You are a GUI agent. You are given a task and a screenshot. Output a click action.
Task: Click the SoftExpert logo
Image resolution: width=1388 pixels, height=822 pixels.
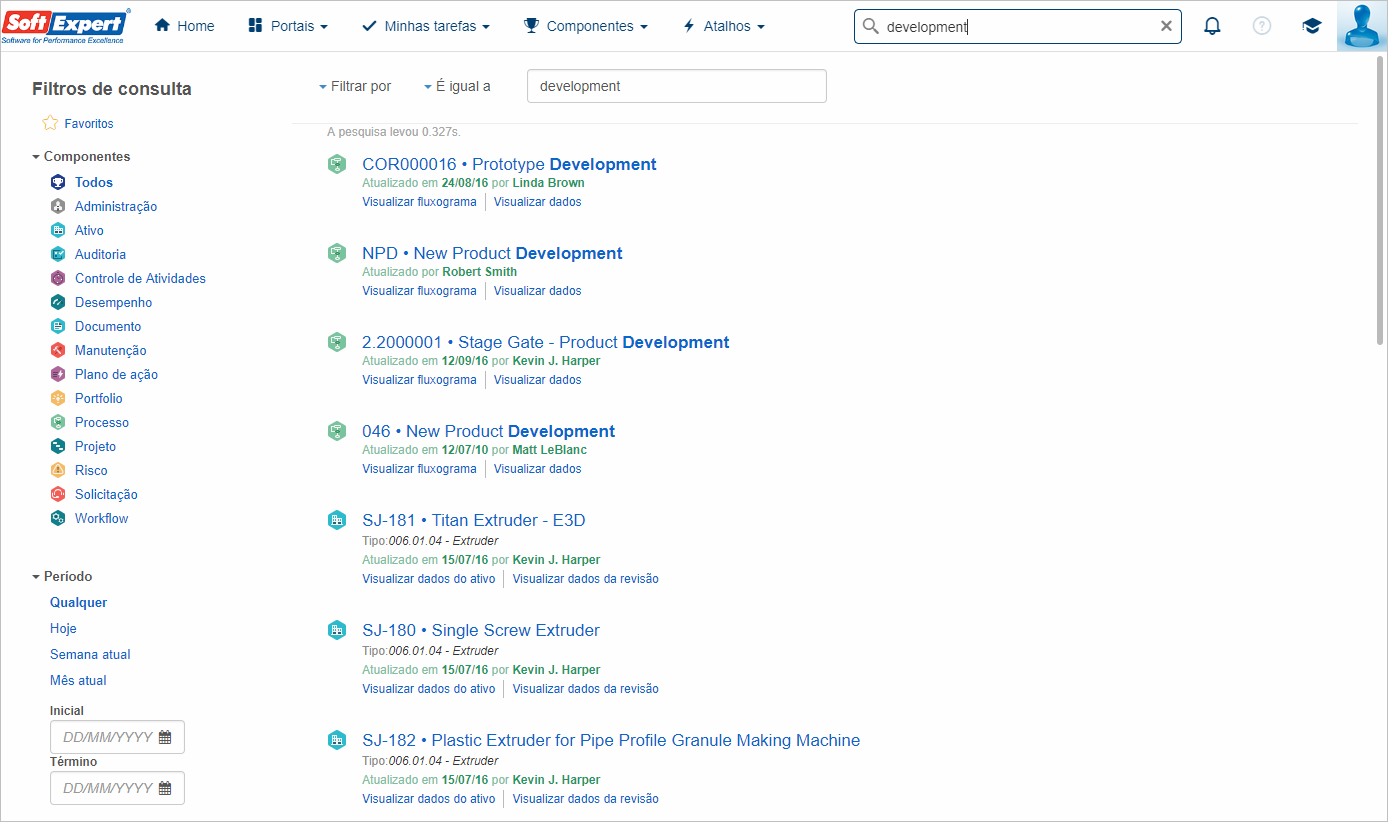point(66,26)
